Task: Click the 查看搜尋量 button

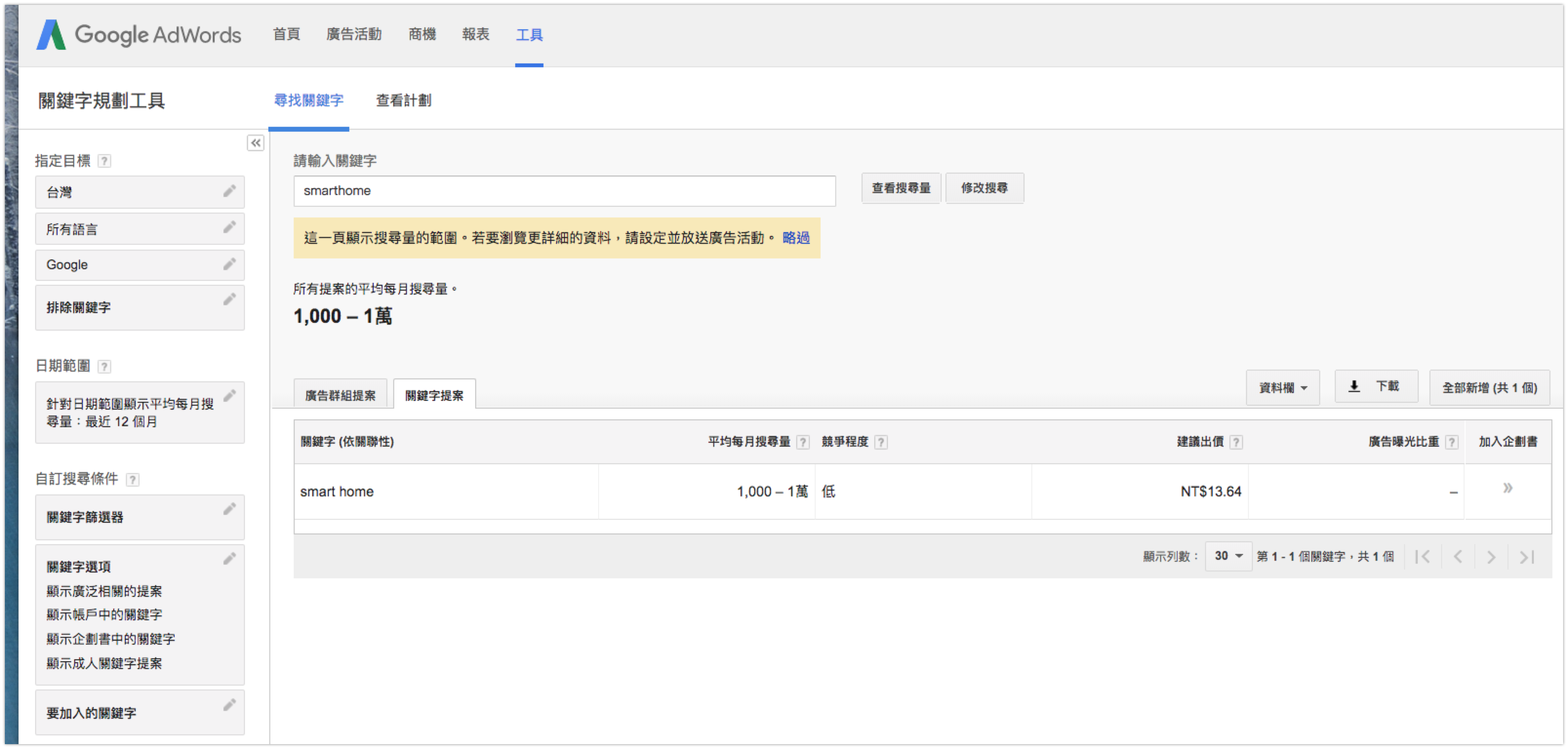Action: (901, 188)
